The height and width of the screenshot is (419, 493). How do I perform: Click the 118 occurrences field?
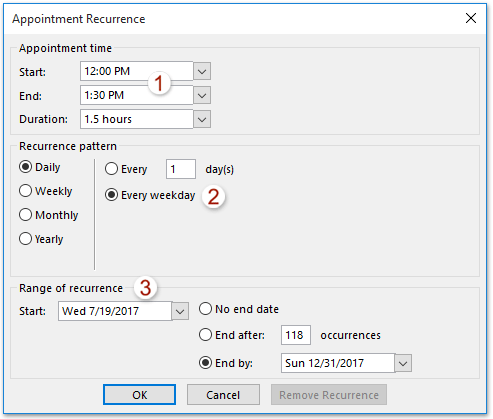tap(296, 335)
